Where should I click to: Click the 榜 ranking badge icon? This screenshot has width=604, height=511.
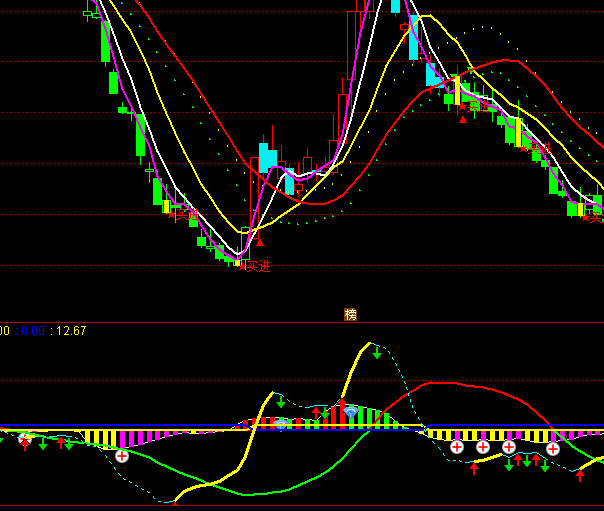(x=350, y=314)
